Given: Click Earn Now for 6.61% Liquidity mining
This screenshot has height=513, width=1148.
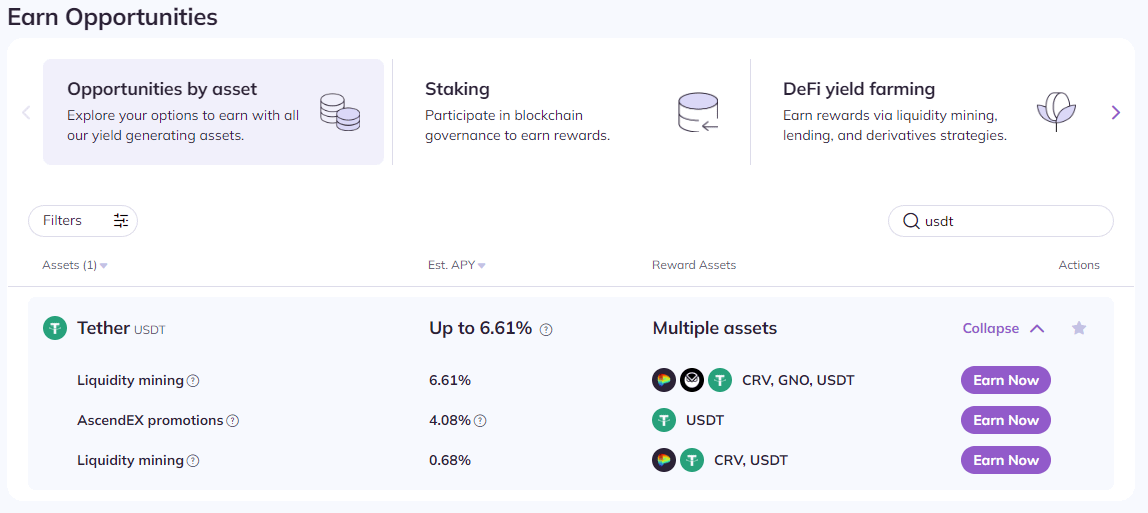Looking at the screenshot, I should (x=1005, y=380).
